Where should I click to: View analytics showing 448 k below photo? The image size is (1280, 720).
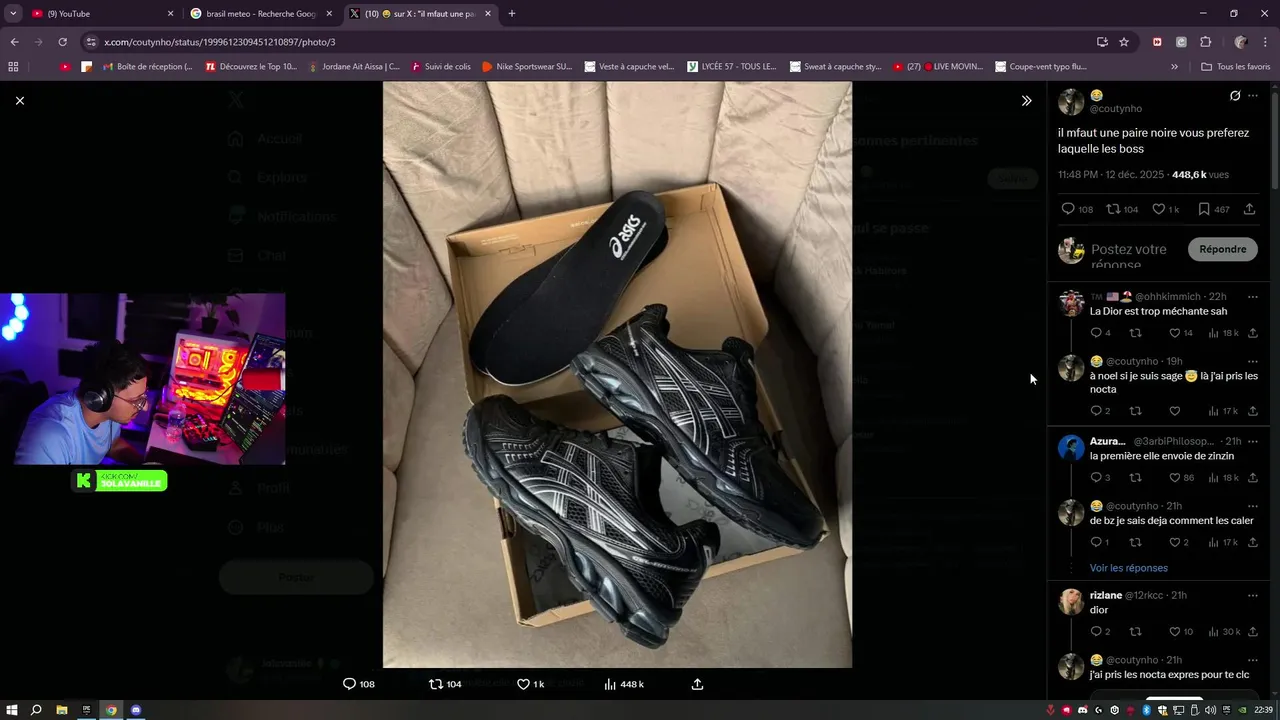click(624, 684)
